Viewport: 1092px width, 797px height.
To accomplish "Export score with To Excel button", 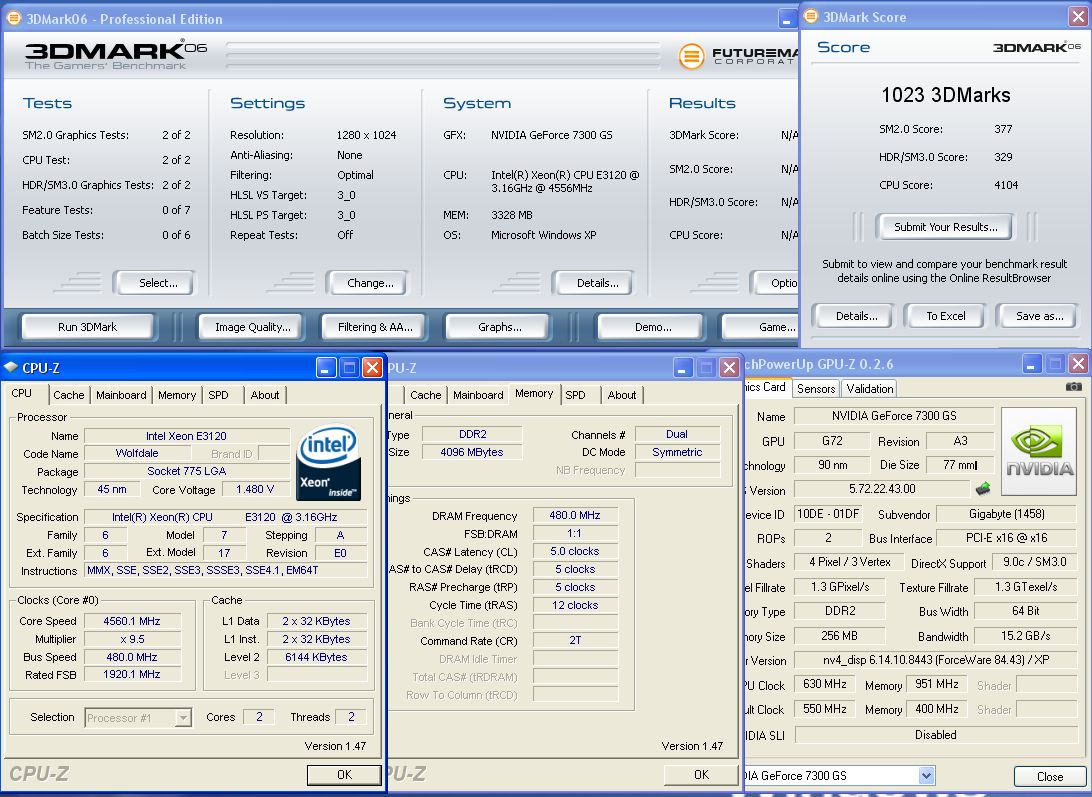I will coord(945,316).
